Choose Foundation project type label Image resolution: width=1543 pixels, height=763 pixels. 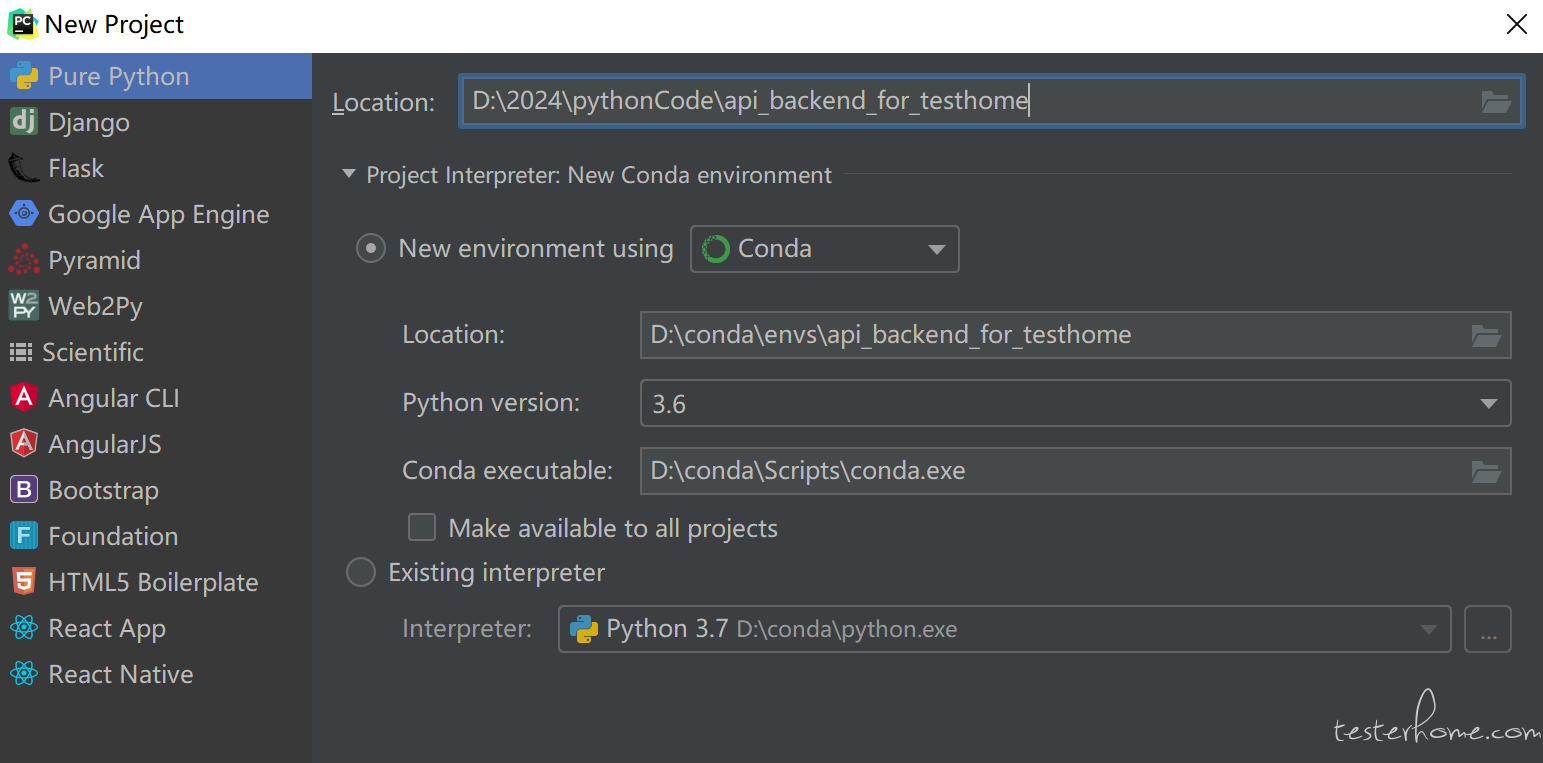pos(113,536)
